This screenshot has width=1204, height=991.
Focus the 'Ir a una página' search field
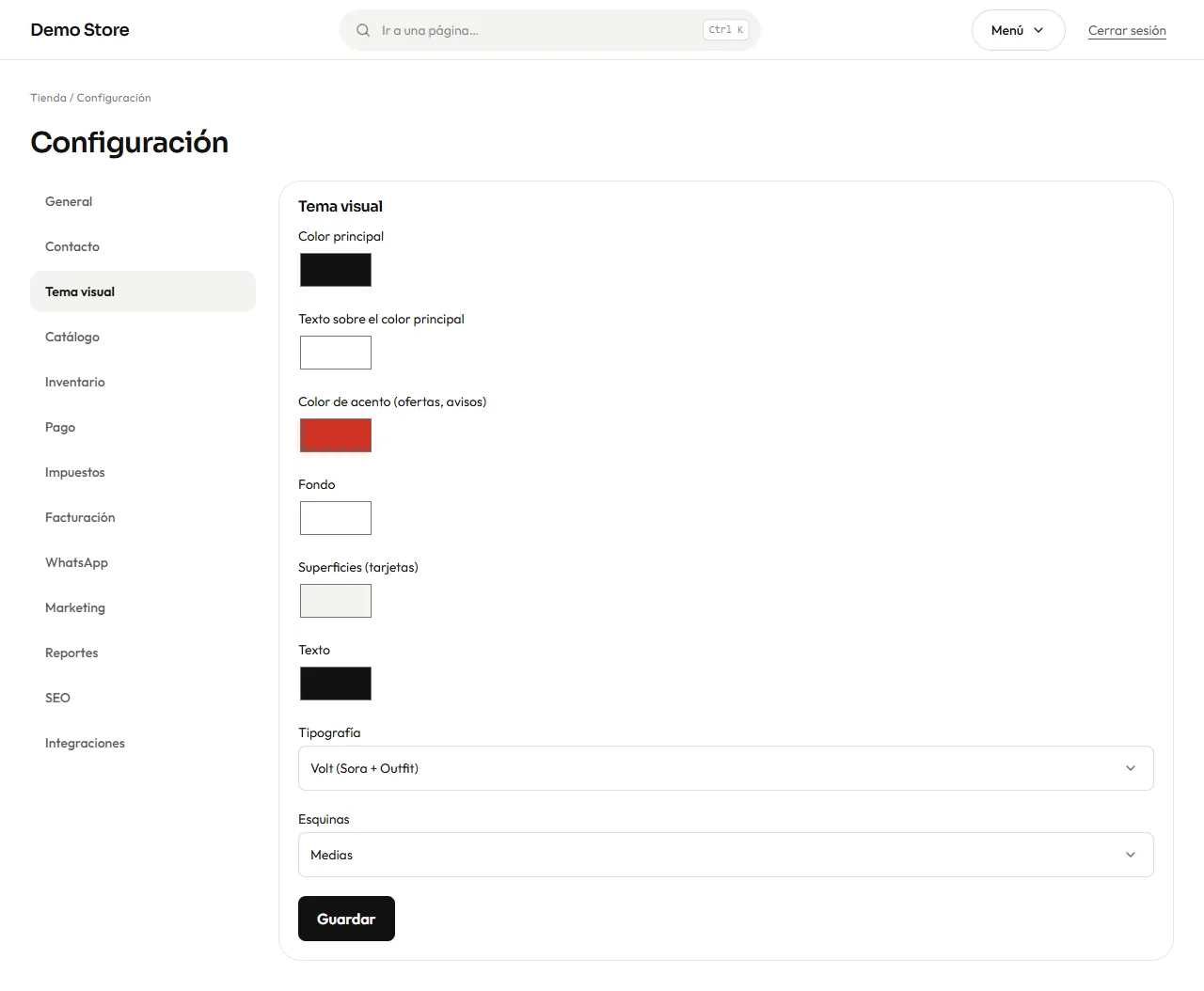549,30
